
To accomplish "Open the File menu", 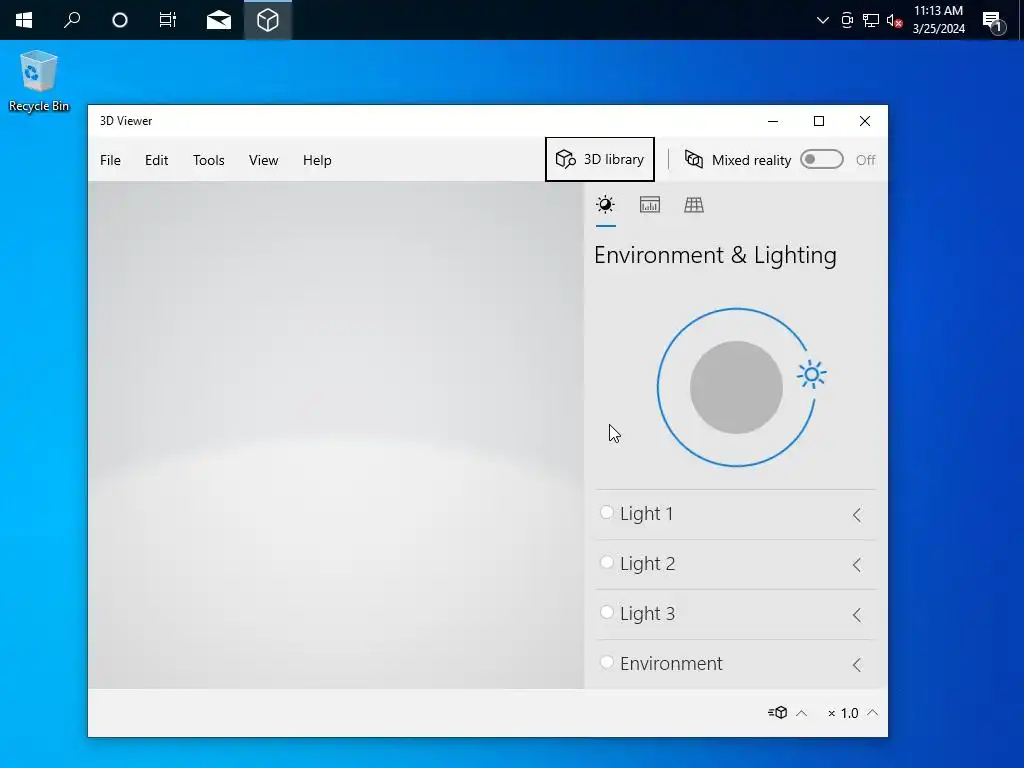I will tap(110, 160).
